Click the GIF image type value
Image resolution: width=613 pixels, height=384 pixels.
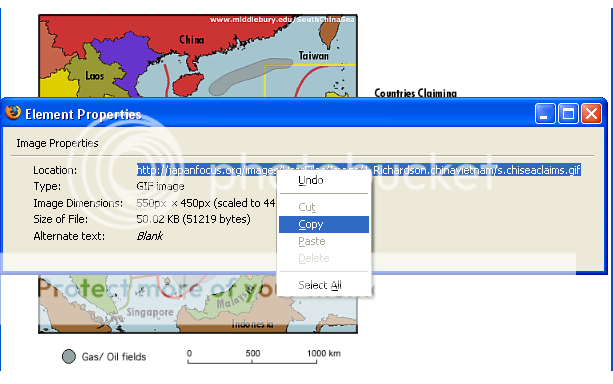pyautogui.click(x=160, y=187)
